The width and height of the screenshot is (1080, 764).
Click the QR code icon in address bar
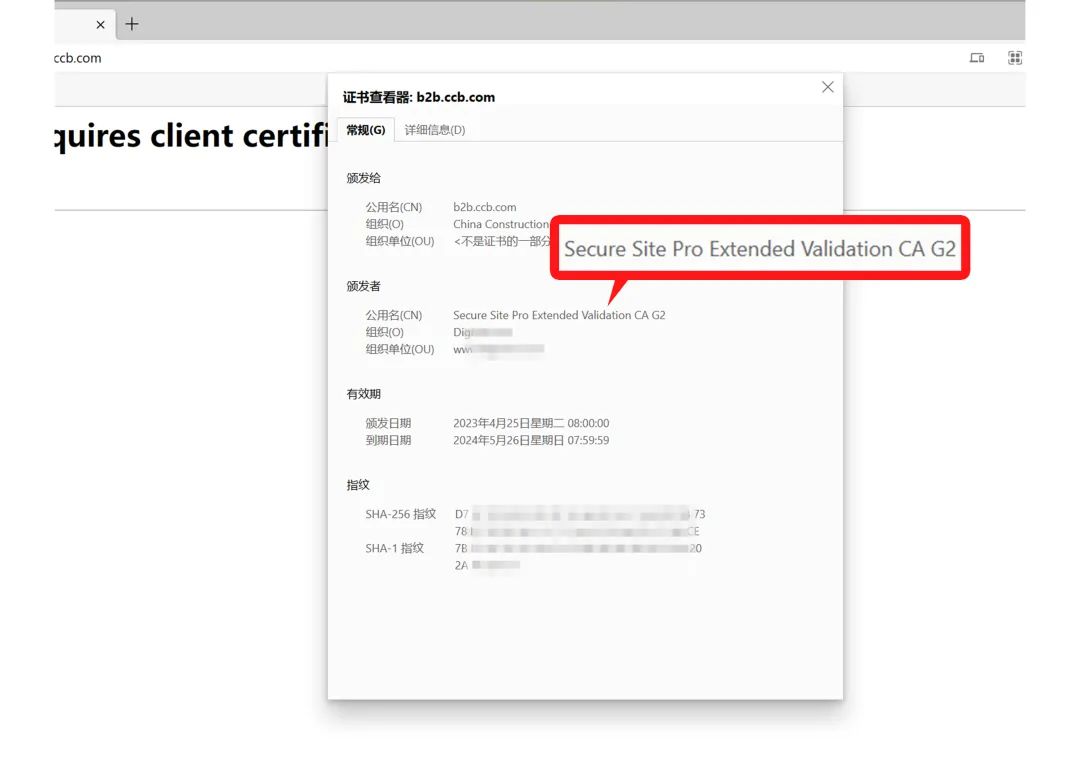pos(1015,58)
